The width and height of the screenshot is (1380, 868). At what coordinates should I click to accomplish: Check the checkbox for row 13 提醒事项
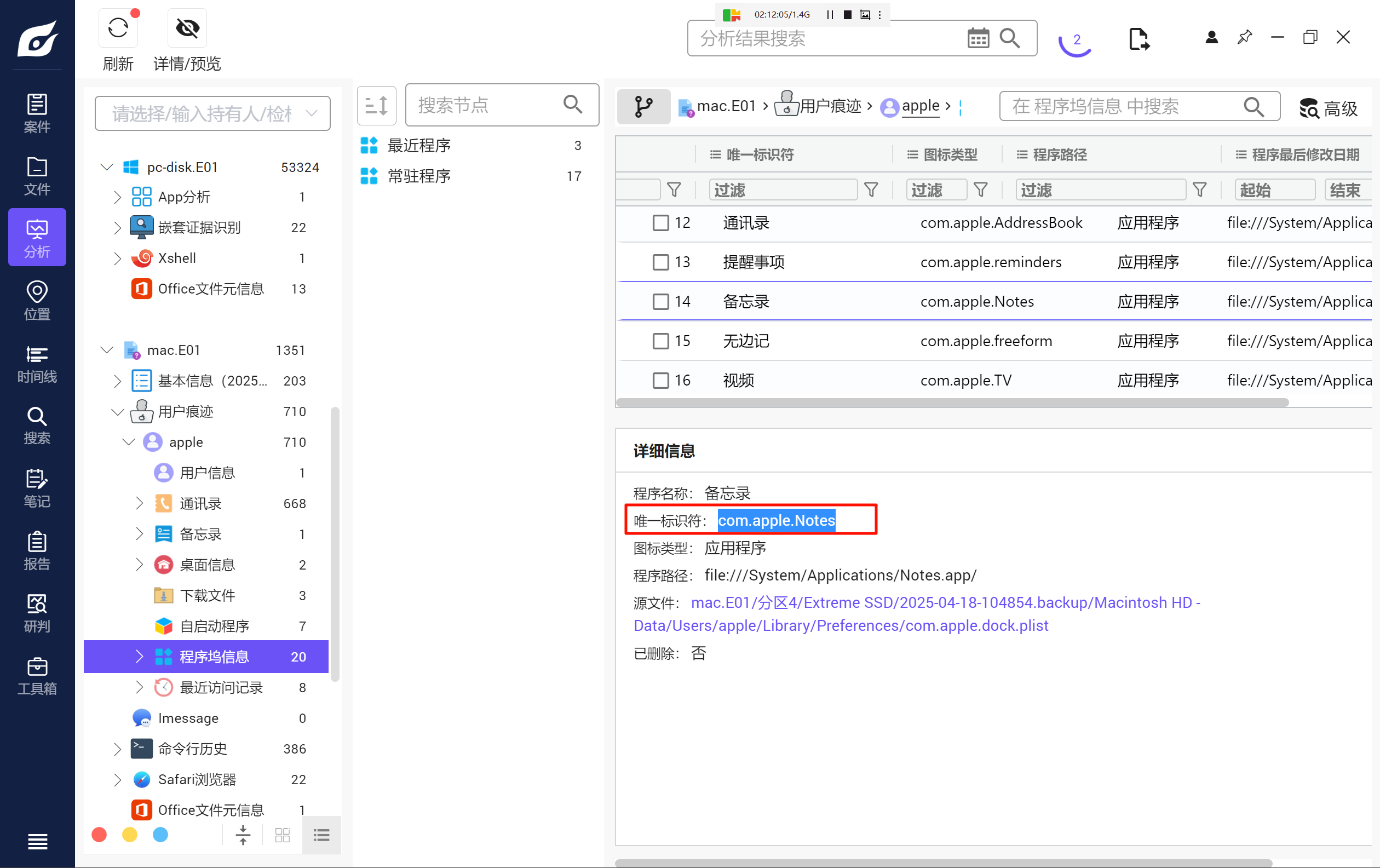click(660, 262)
